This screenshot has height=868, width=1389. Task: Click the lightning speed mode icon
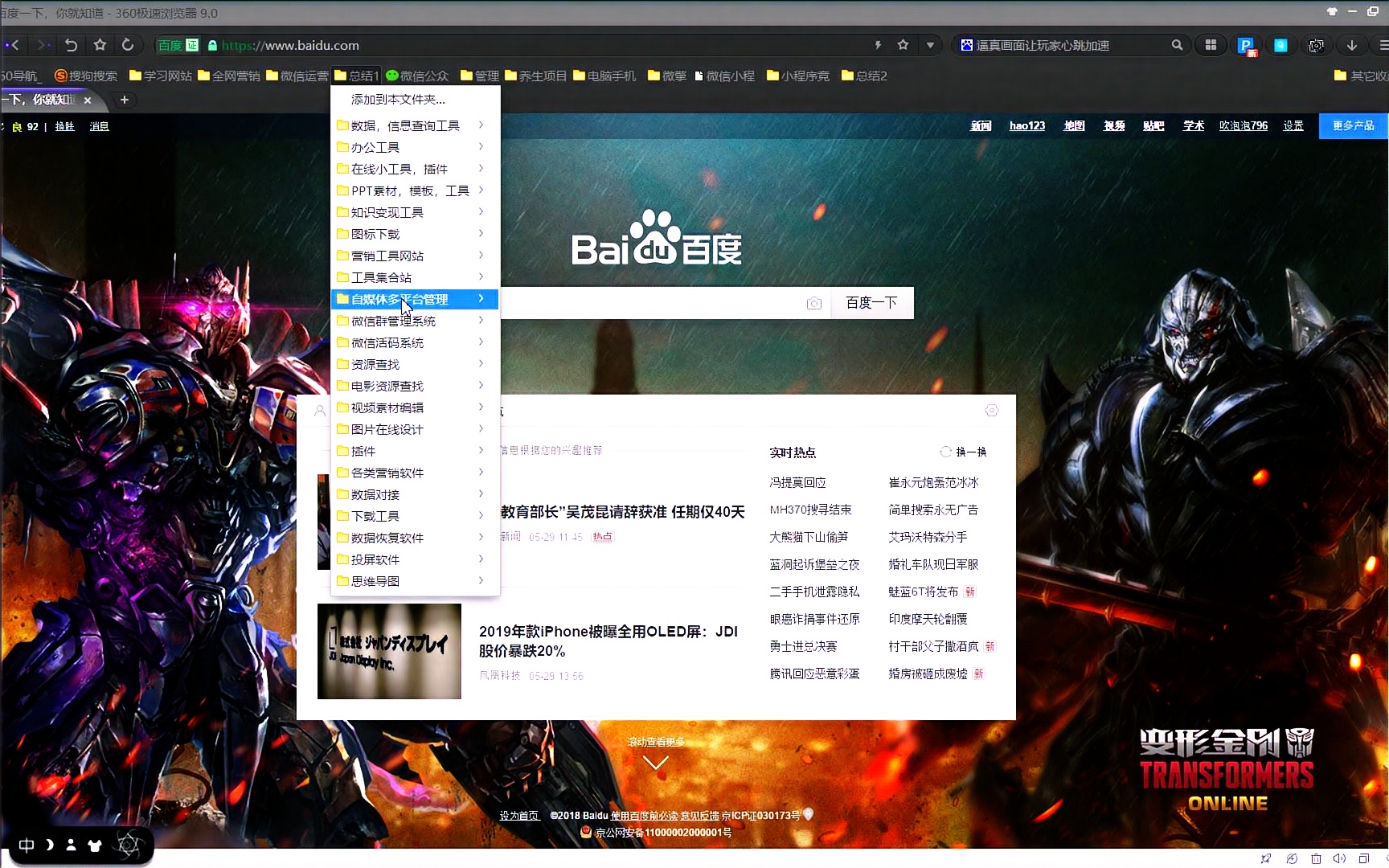click(x=878, y=45)
